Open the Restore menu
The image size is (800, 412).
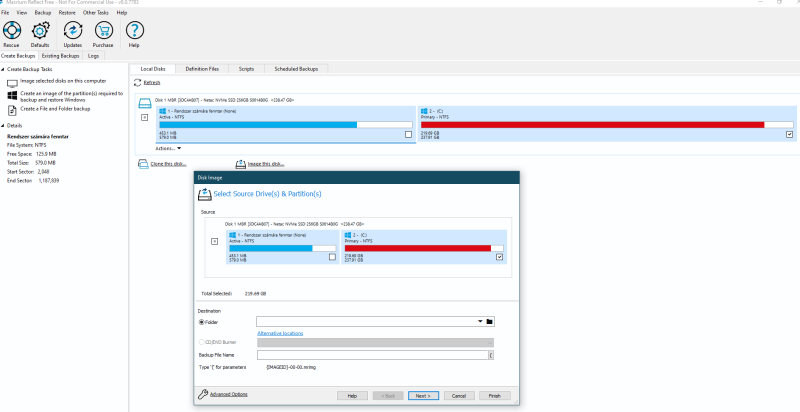67,13
